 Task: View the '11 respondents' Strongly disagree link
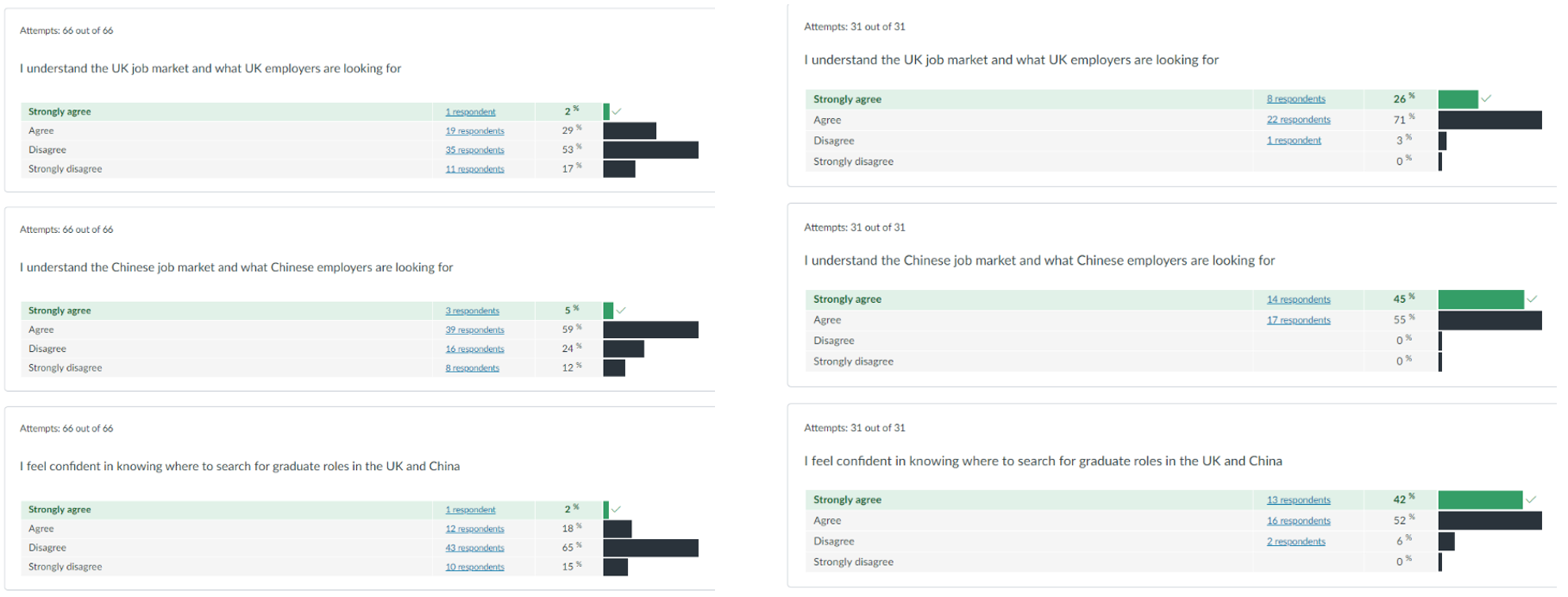pos(474,169)
